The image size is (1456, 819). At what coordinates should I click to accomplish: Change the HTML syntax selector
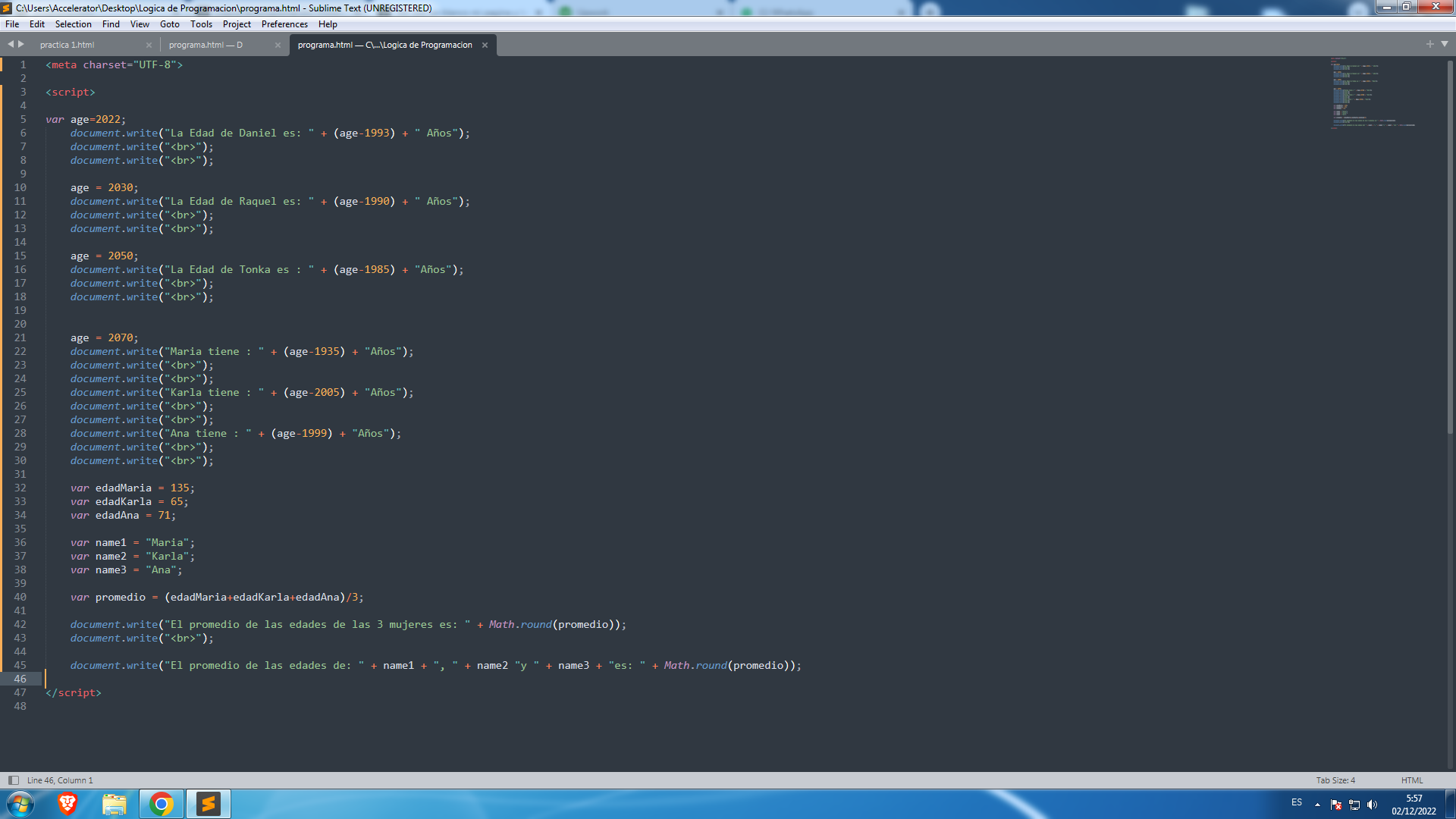pyautogui.click(x=1412, y=780)
